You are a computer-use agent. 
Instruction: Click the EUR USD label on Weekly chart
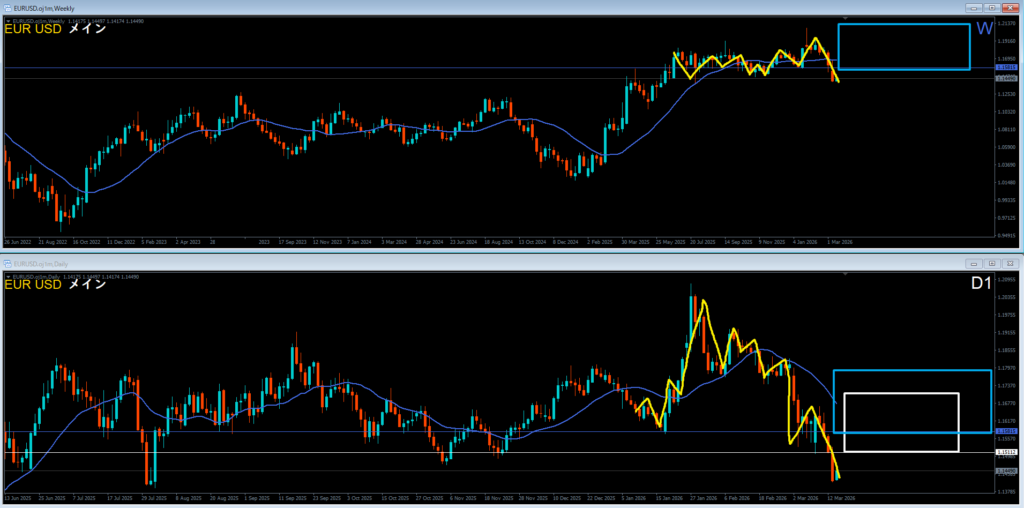33,29
